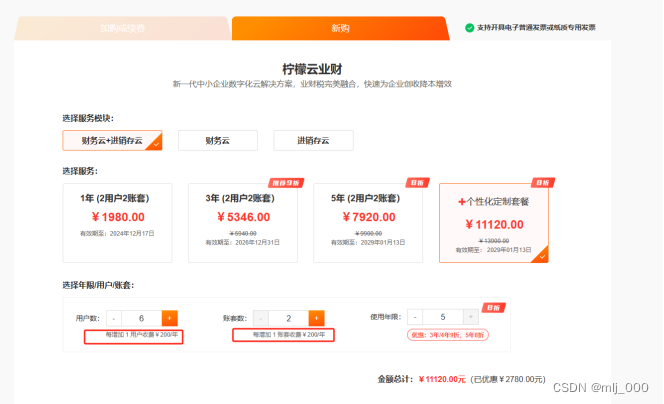Switch to the 加购或续费 tab
The width and height of the screenshot is (664, 404).
(122, 28)
